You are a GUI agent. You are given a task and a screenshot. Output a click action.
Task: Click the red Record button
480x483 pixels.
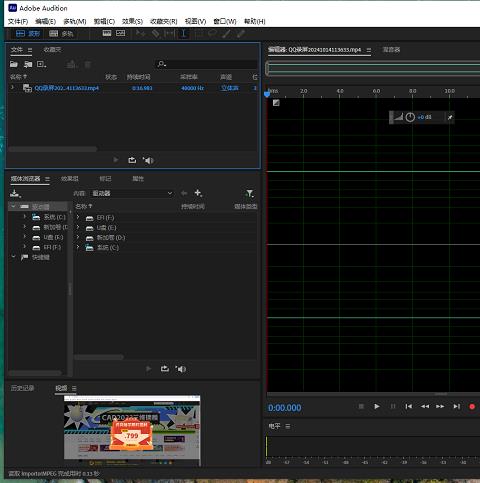click(x=472, y=406)
